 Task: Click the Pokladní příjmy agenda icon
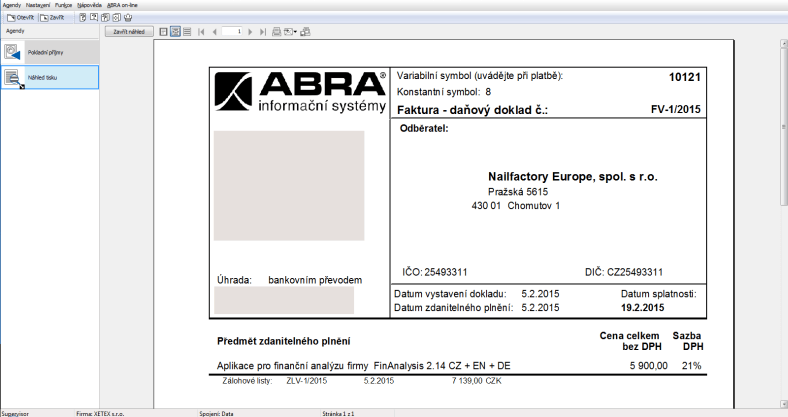12,52
